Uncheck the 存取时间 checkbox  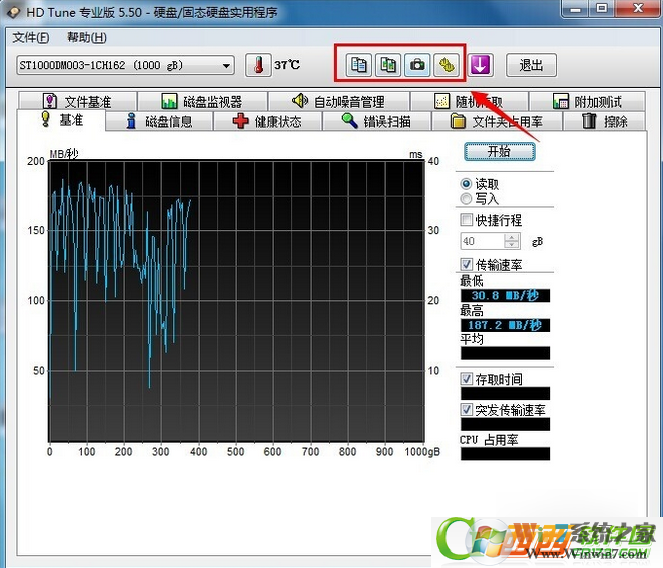click(467, 380)
